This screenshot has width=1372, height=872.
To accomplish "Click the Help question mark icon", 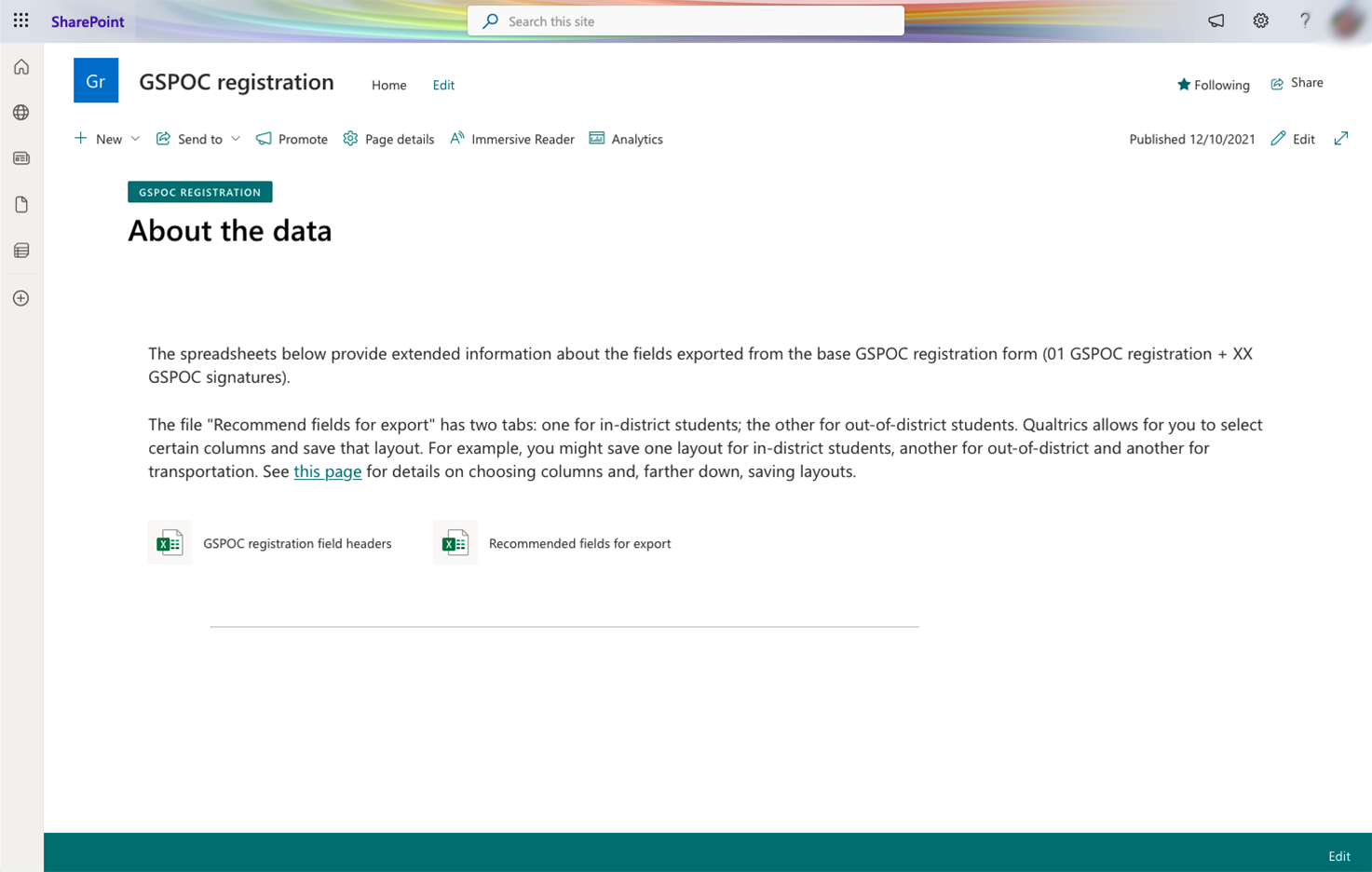I will [x=1304, y=20].
